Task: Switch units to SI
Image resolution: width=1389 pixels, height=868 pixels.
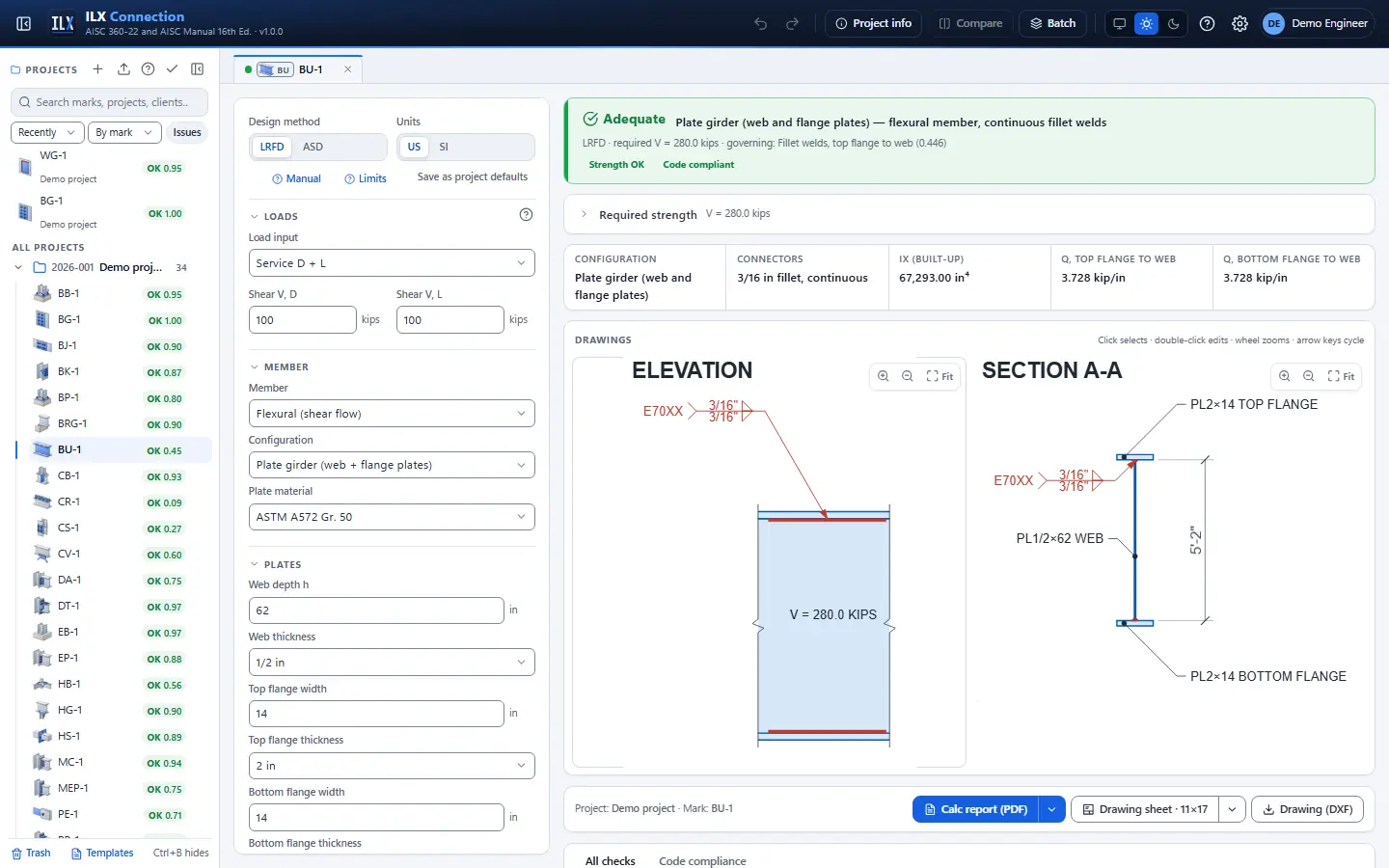Action: click(x=444, y=147)
